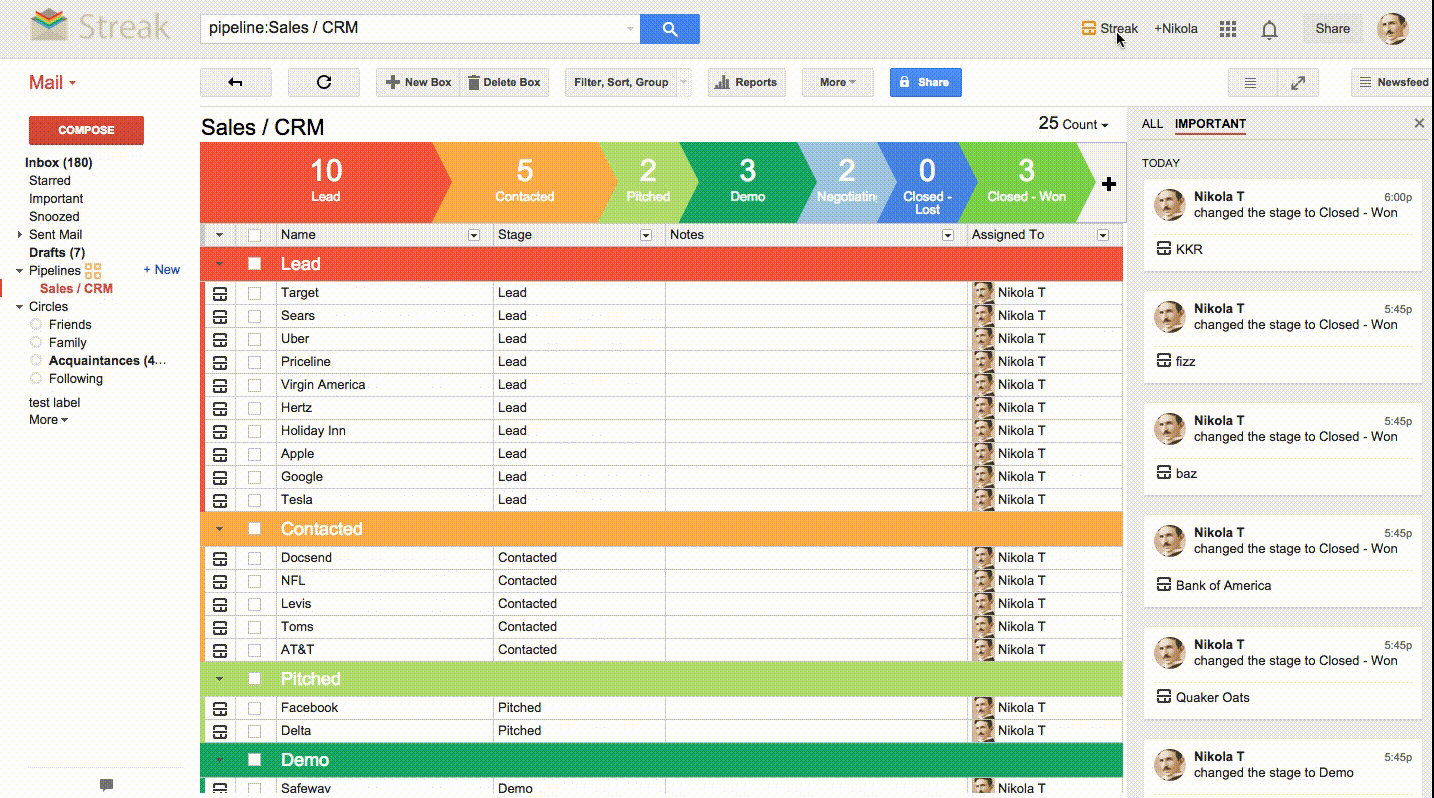Check the box for NFL row
Viewport: 1434px width, 798px height.
[254, 581]
